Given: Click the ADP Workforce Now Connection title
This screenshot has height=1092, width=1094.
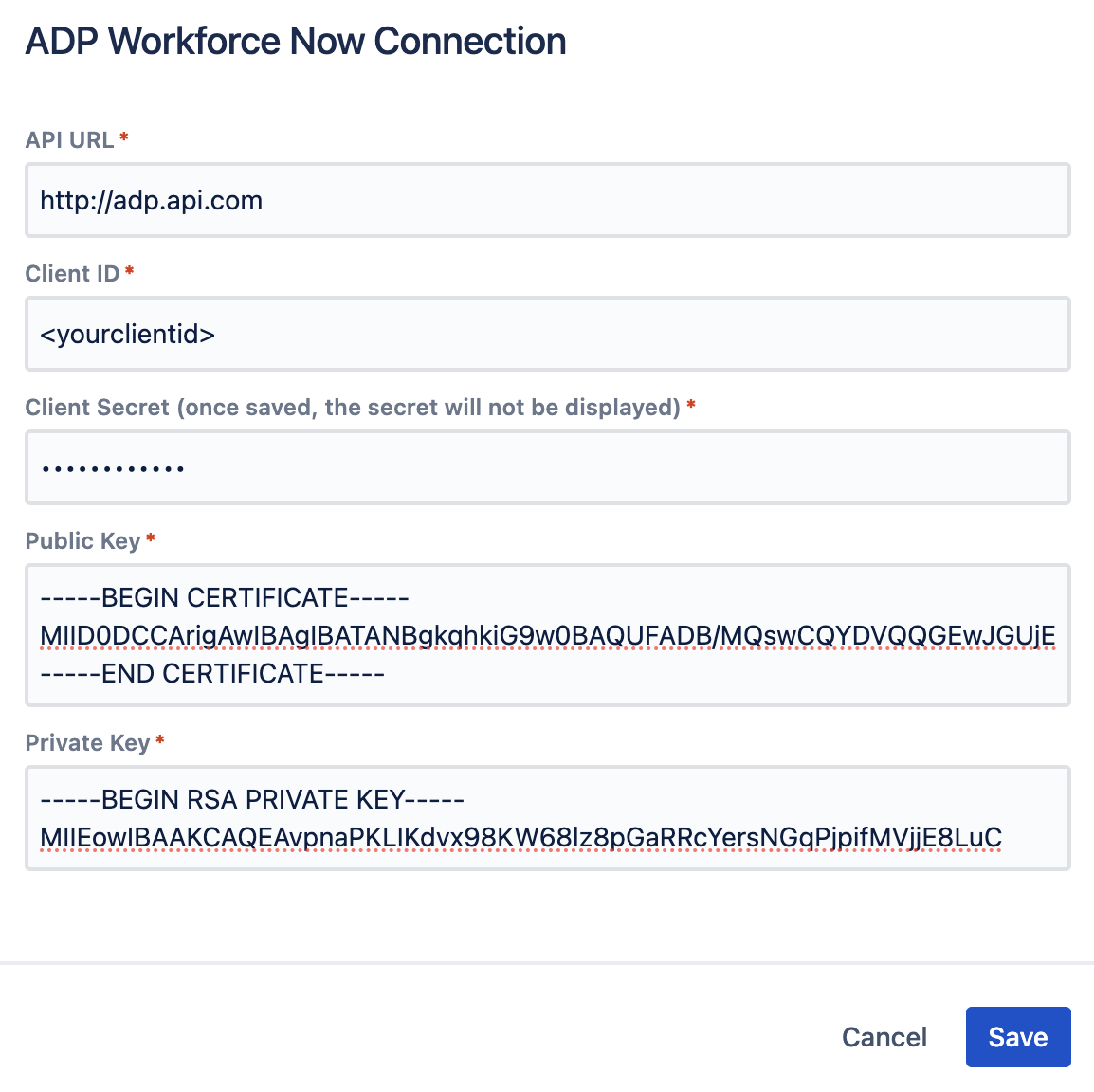Looking at the screenshot, I should point(296,41).
